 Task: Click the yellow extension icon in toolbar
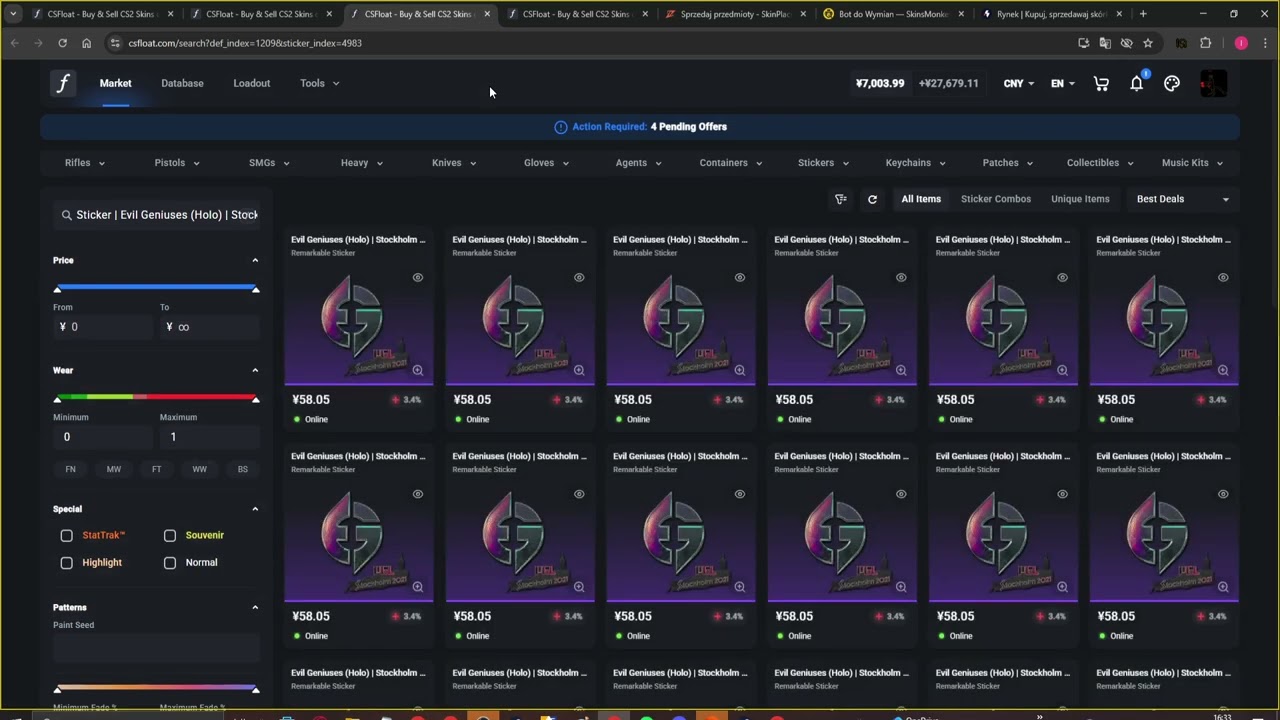pos(1181,43)
